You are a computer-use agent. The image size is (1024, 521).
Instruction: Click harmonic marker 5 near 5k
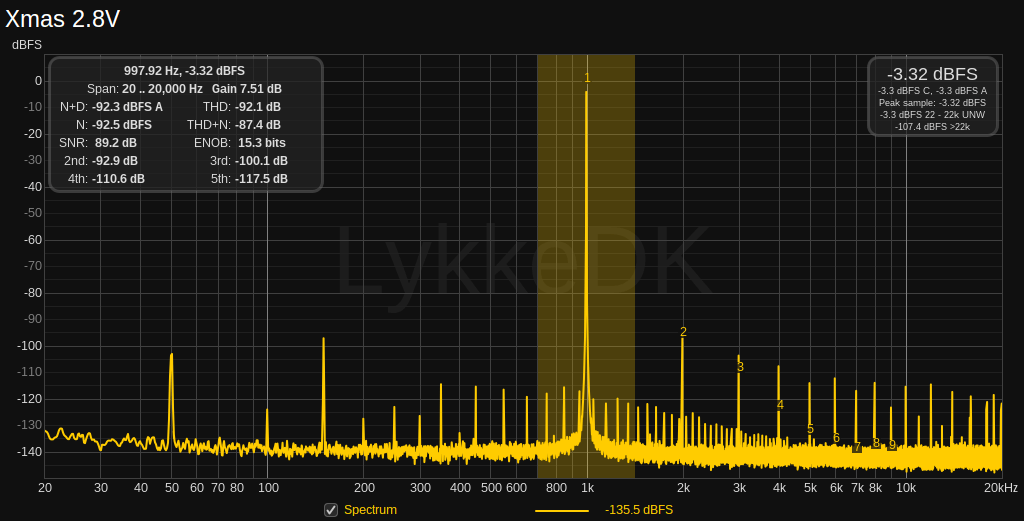(810, 429)
